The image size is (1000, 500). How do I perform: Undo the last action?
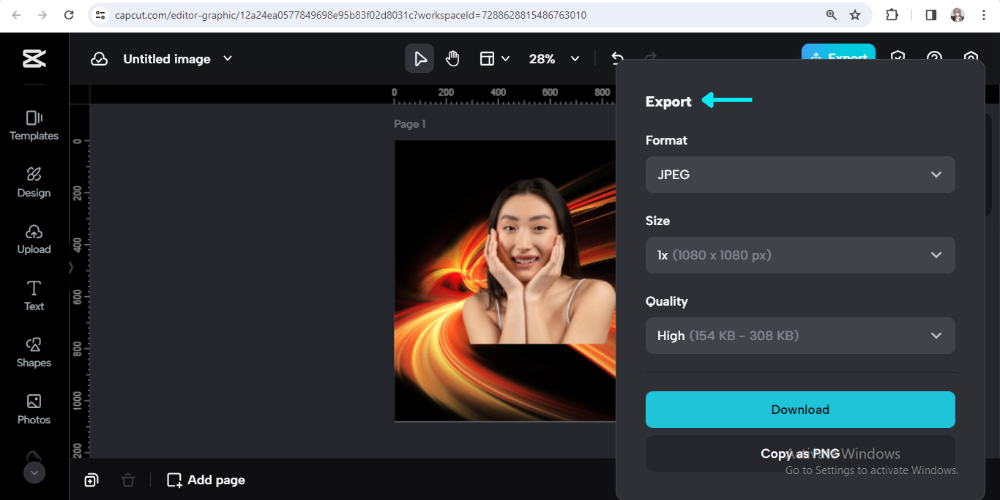[617, 58]
